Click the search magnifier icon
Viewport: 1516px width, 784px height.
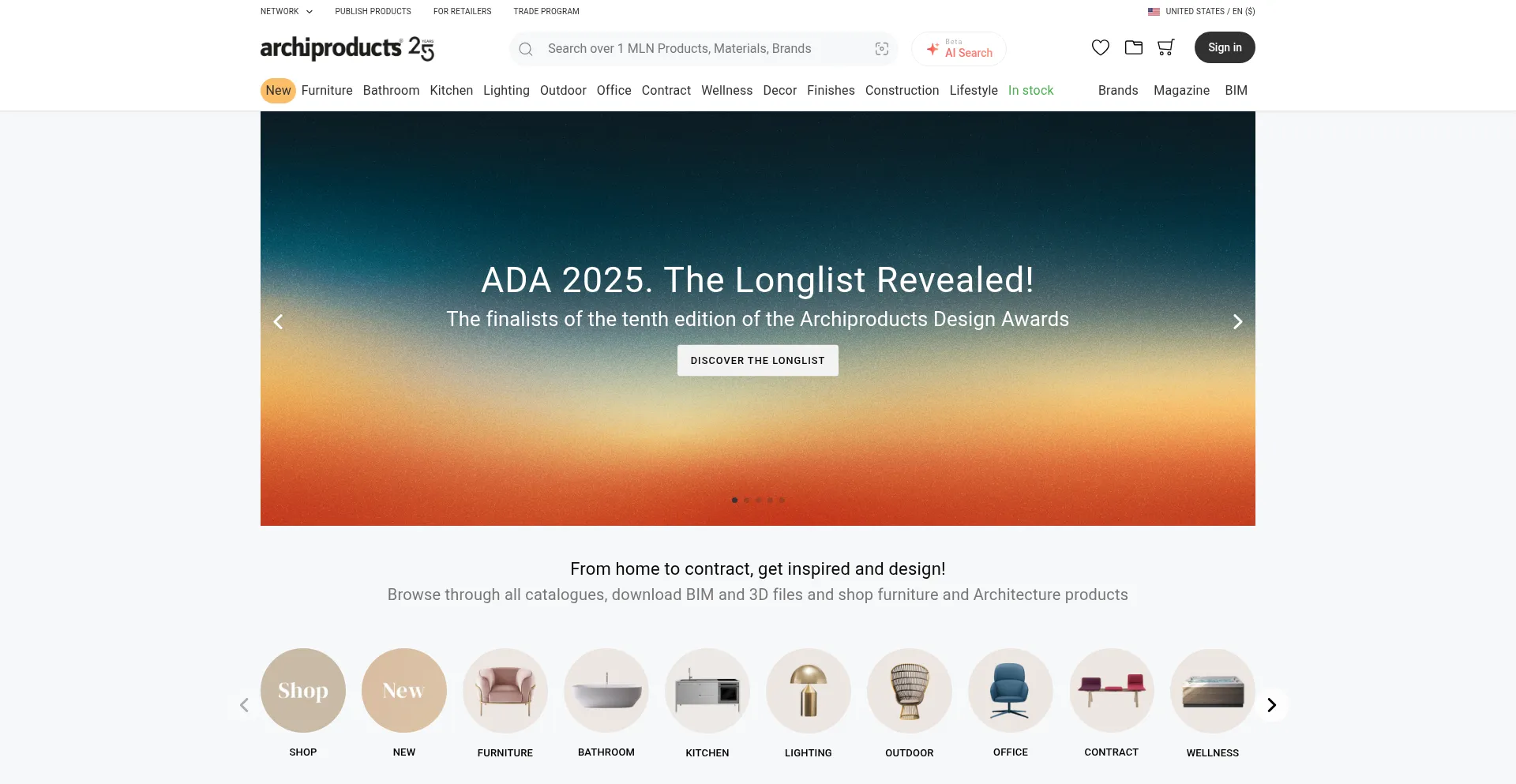pyautogui.click(x=526, y=49)
